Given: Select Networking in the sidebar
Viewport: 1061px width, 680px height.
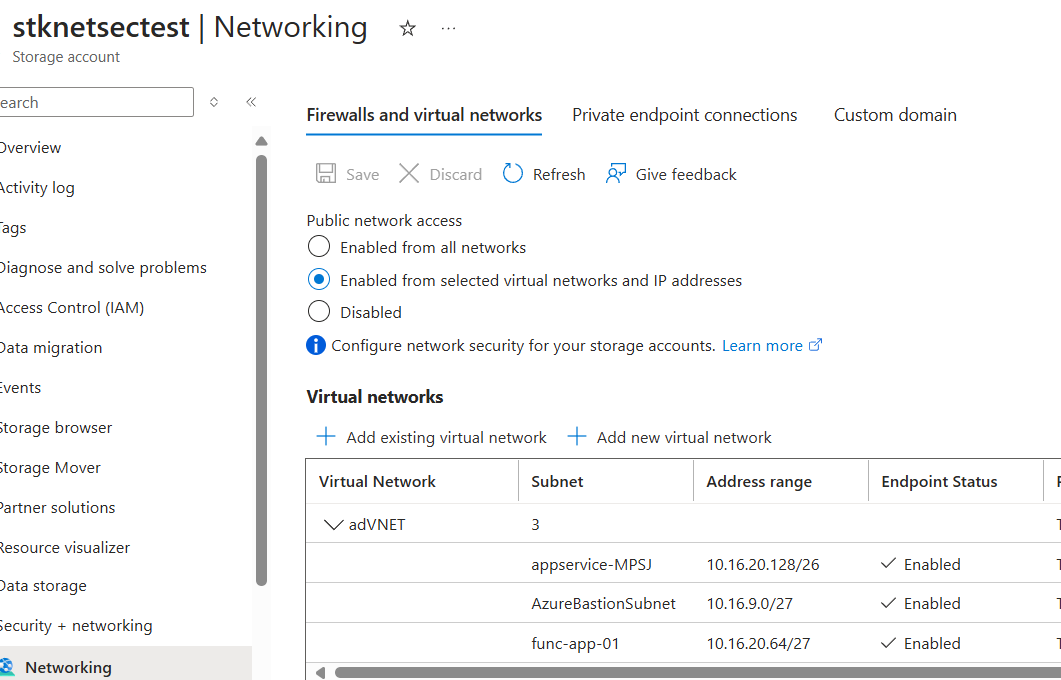Looking at the screenshot, I should (x=126, y=667).
